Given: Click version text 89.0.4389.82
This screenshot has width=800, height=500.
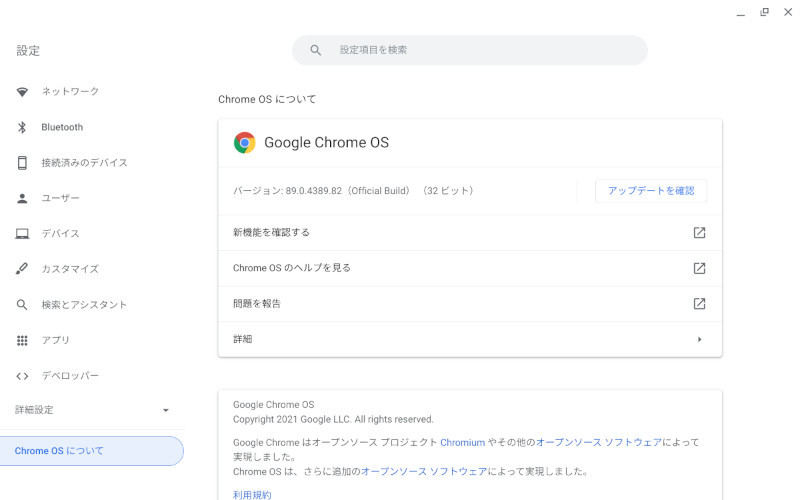Looking at the screenshot, I should click(x=314, y=191).
